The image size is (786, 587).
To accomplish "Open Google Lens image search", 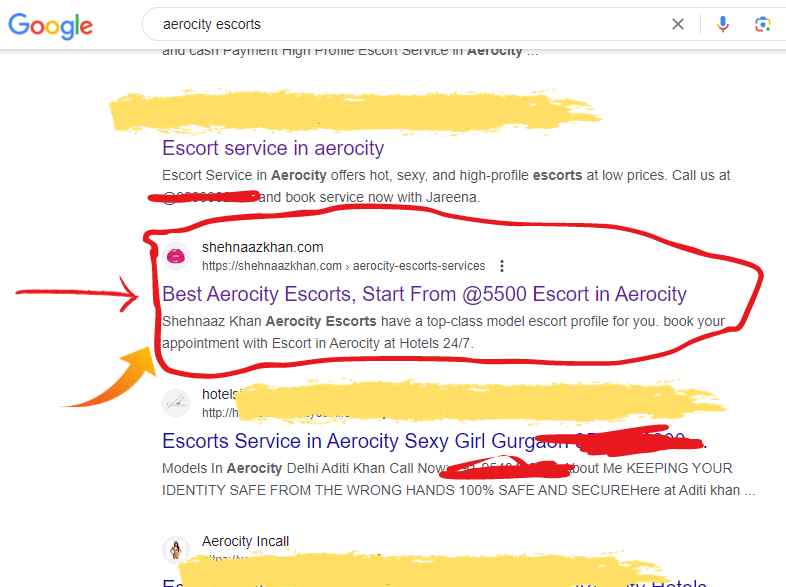I will click(762, 24).
